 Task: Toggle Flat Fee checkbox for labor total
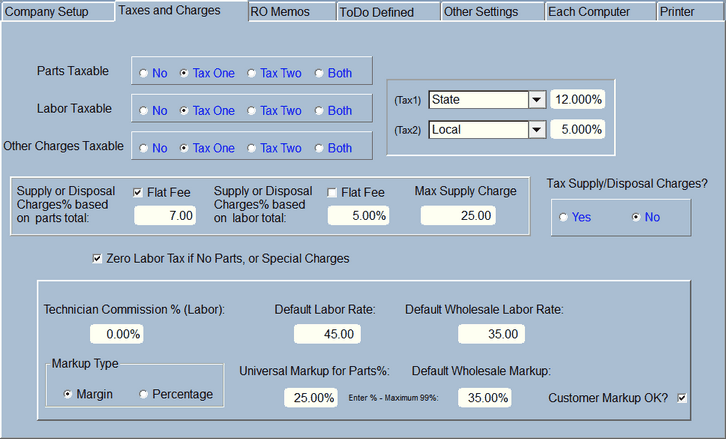[332, 192]
